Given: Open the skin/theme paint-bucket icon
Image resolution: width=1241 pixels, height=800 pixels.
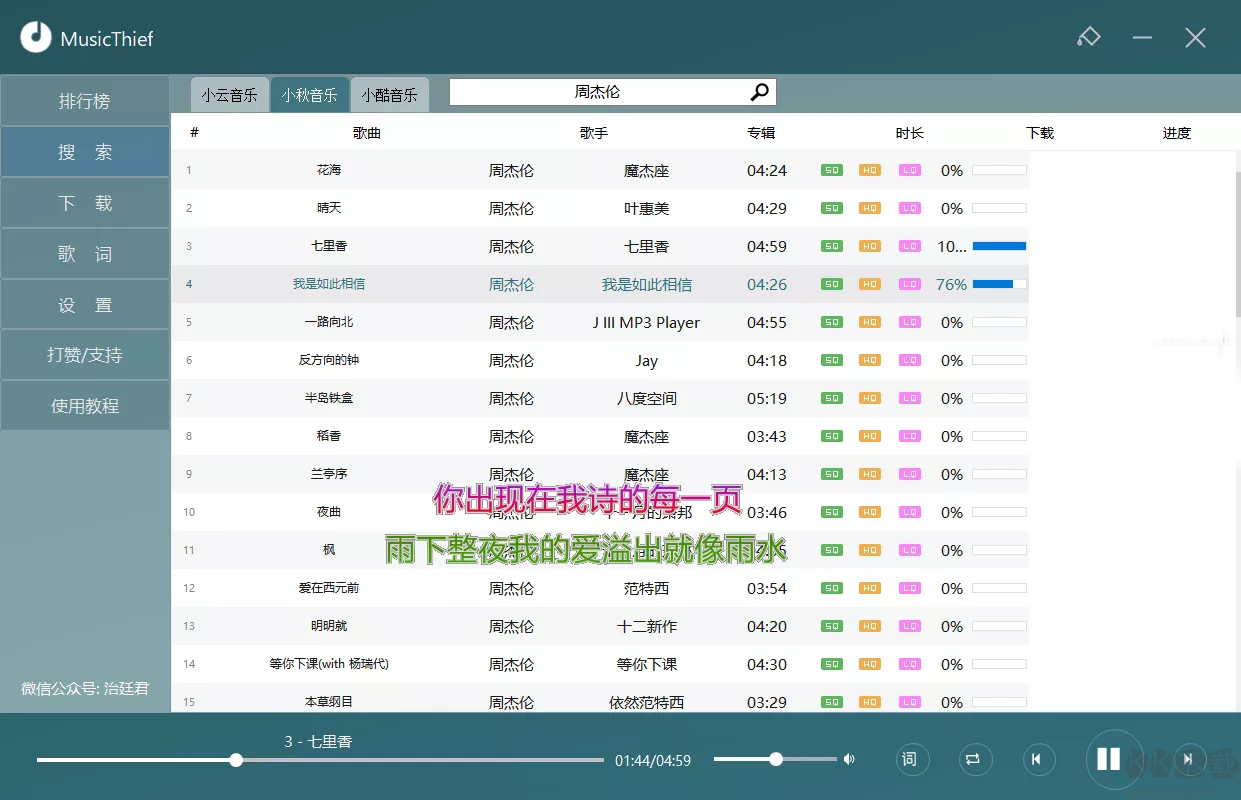Looking at the screenshot, I should [1089, 37].
